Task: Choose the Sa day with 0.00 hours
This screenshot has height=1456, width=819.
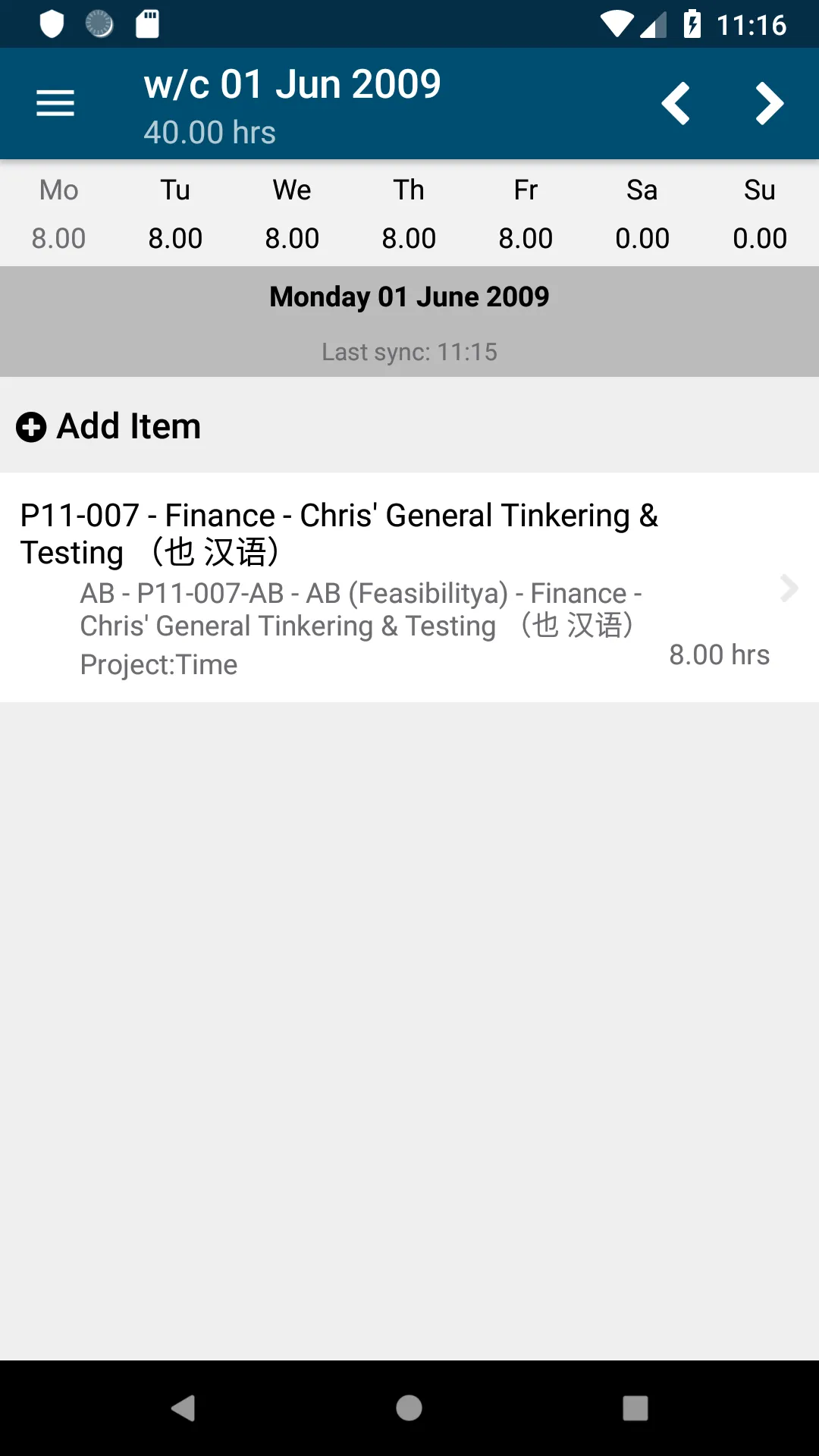Action: (x=642, y=214)
